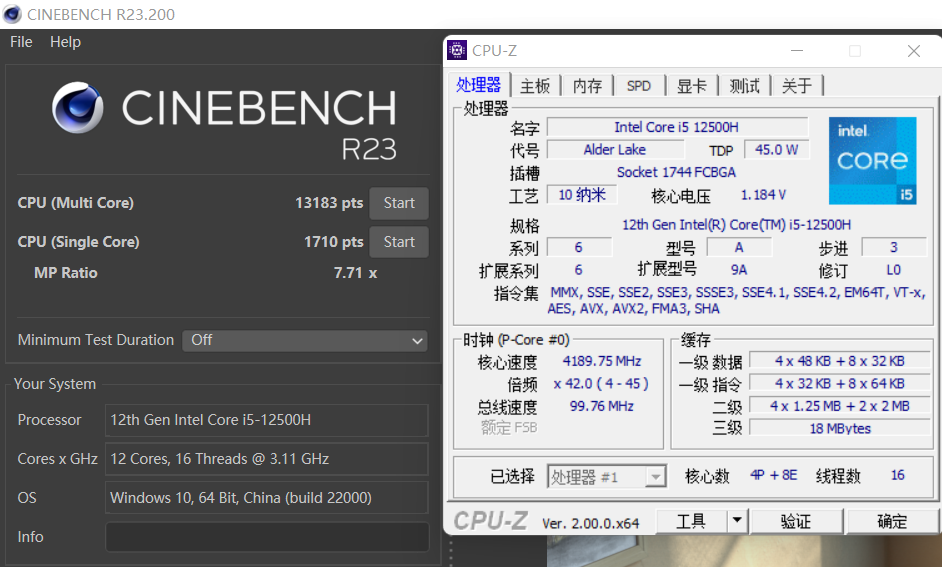Viewport: 942px width, 567px height.
Task: Switch to the SPD tab in CPU-Z
Action: click(639, 86)
